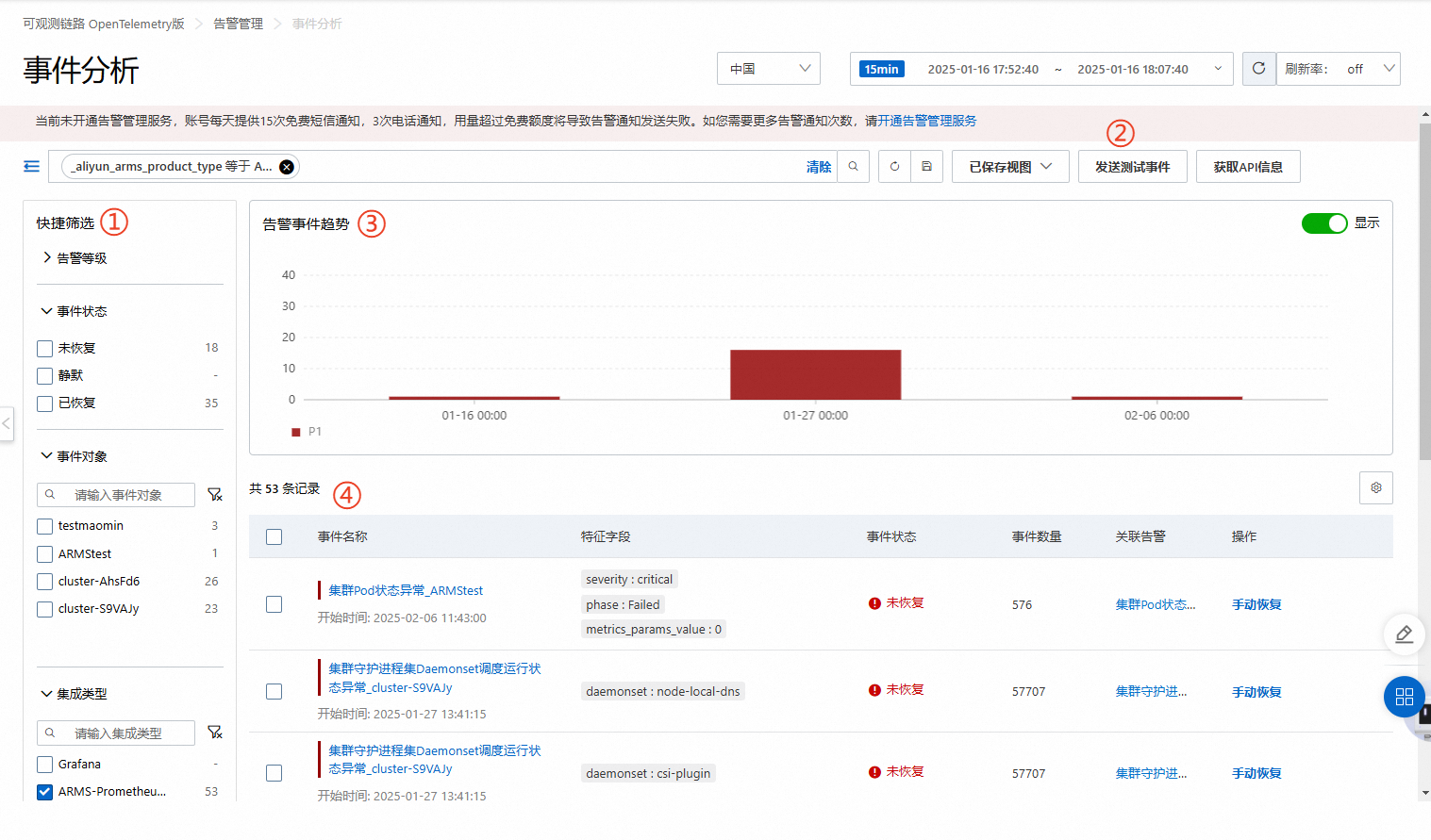The height and width of the screenshot is (840, 1431).
Task: Click the 获取API信息 button
Action: tap(1248, 167)
